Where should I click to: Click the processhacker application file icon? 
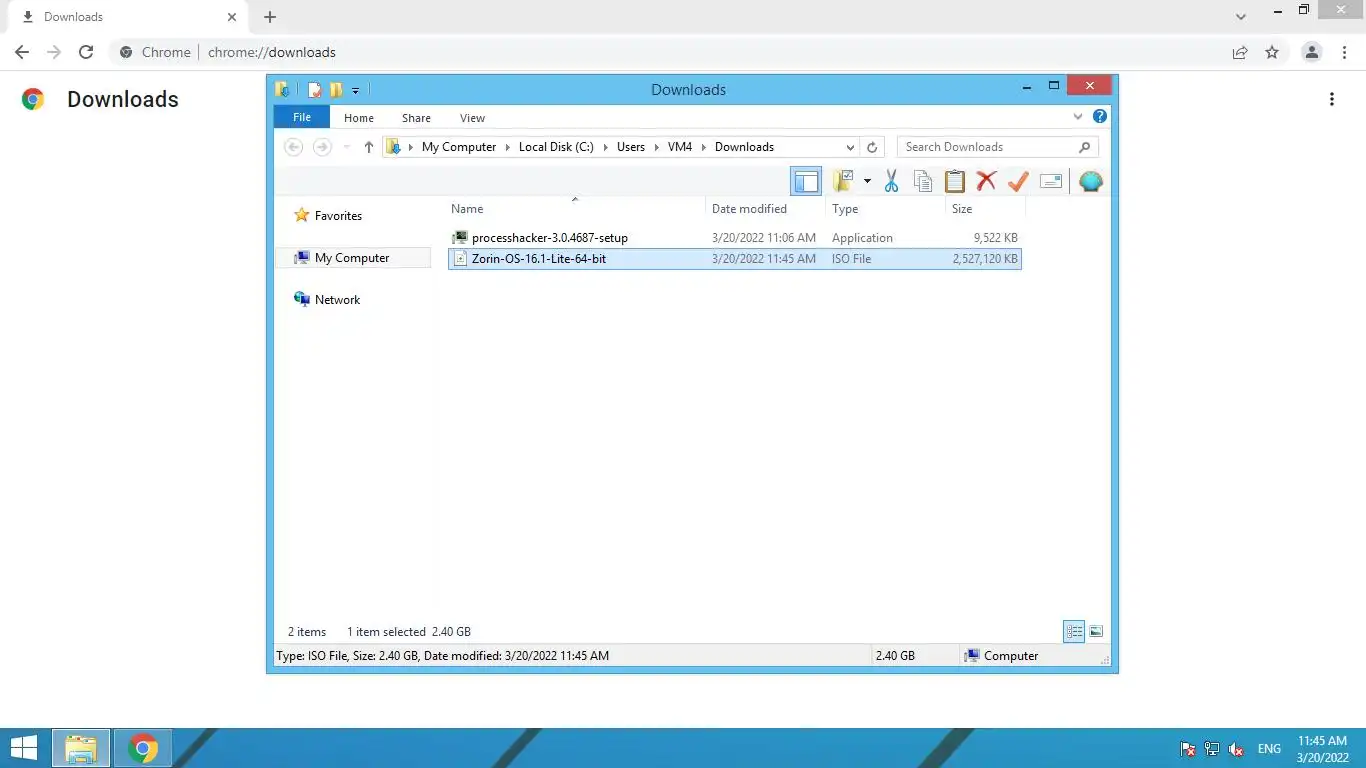point(460,238)
